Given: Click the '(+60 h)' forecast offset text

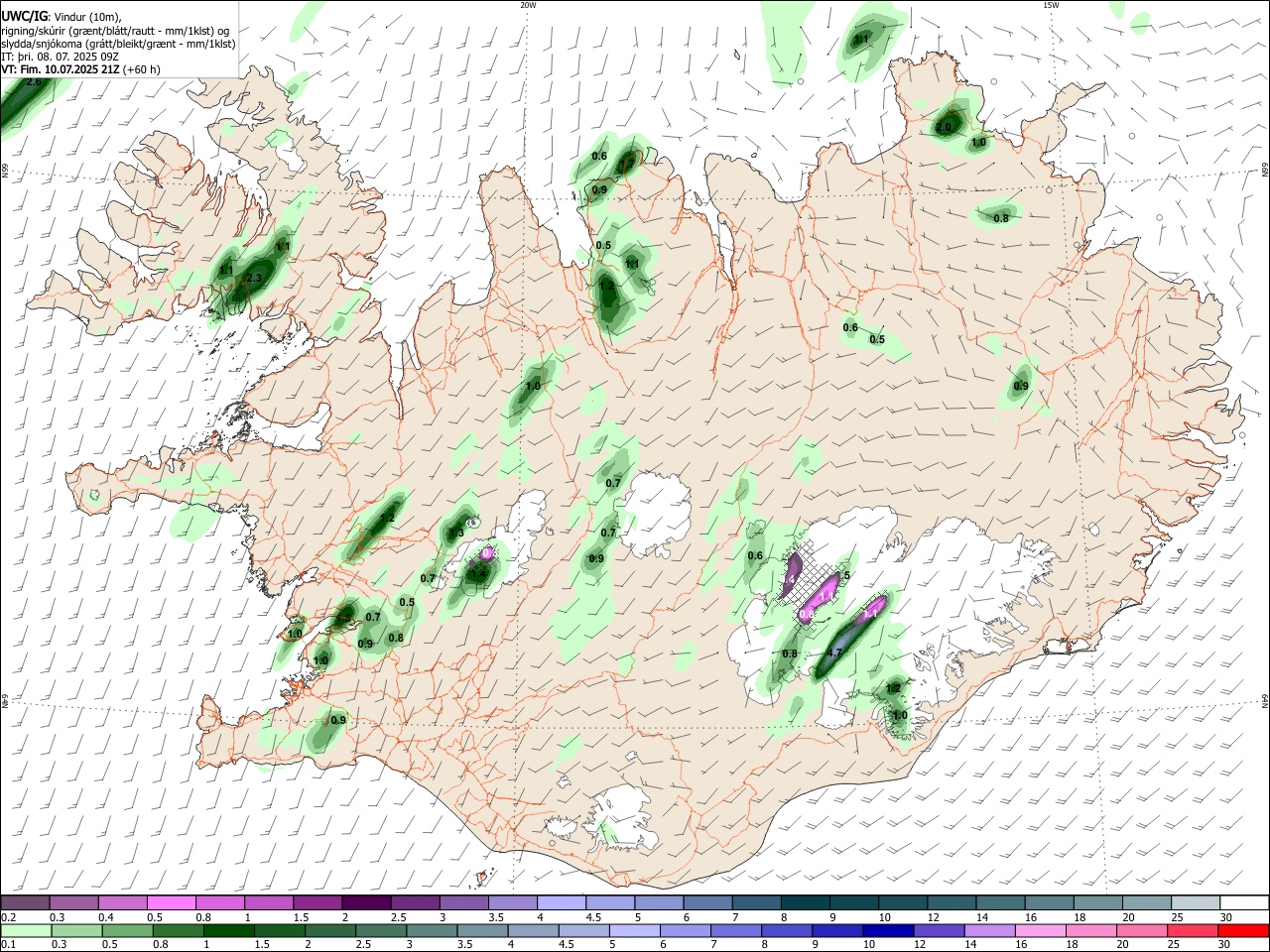Looking at the screenshot, I should point(142,69).
